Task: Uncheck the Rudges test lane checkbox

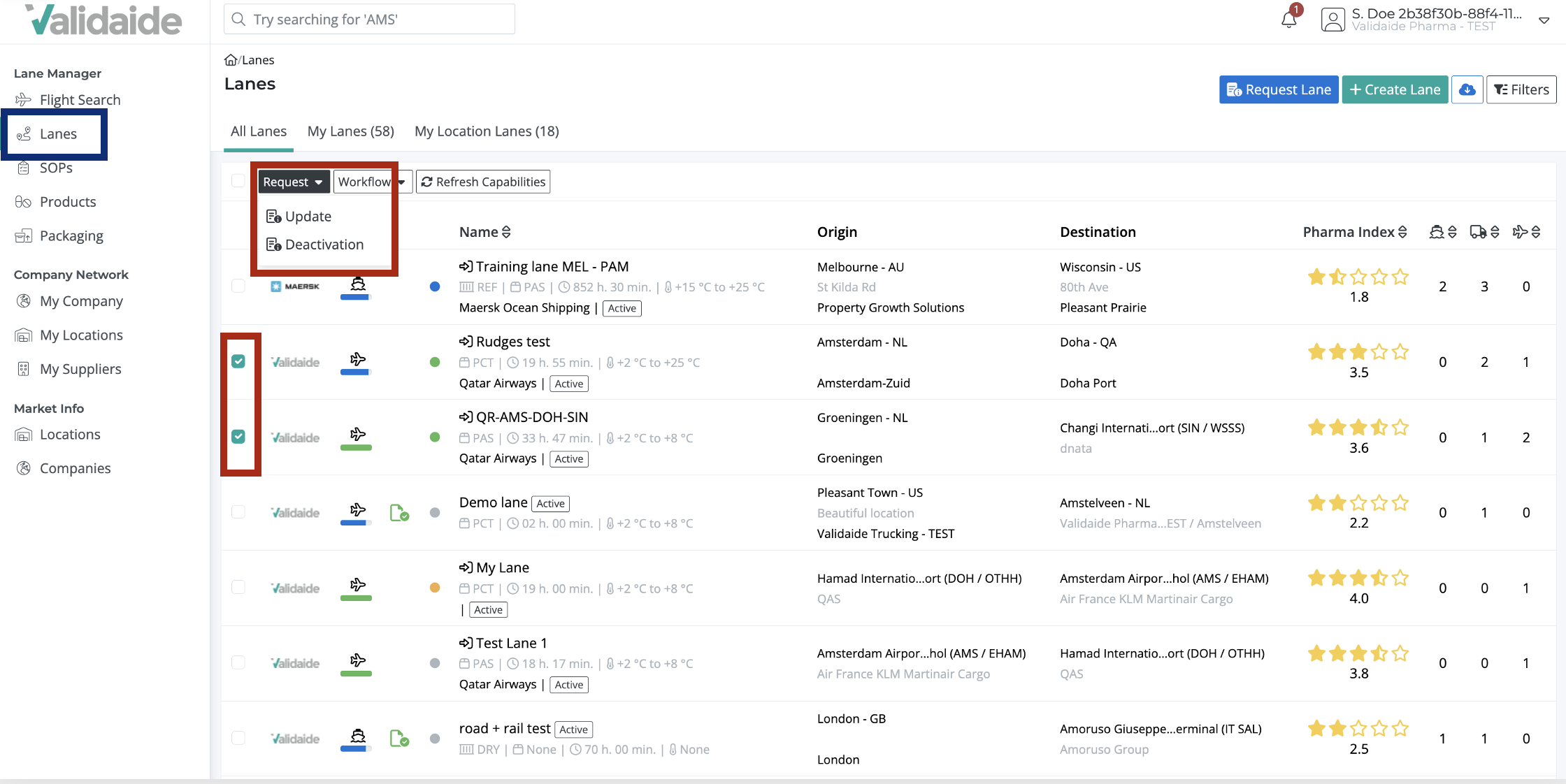Action: pyautogui.click(x=238, y=361)
